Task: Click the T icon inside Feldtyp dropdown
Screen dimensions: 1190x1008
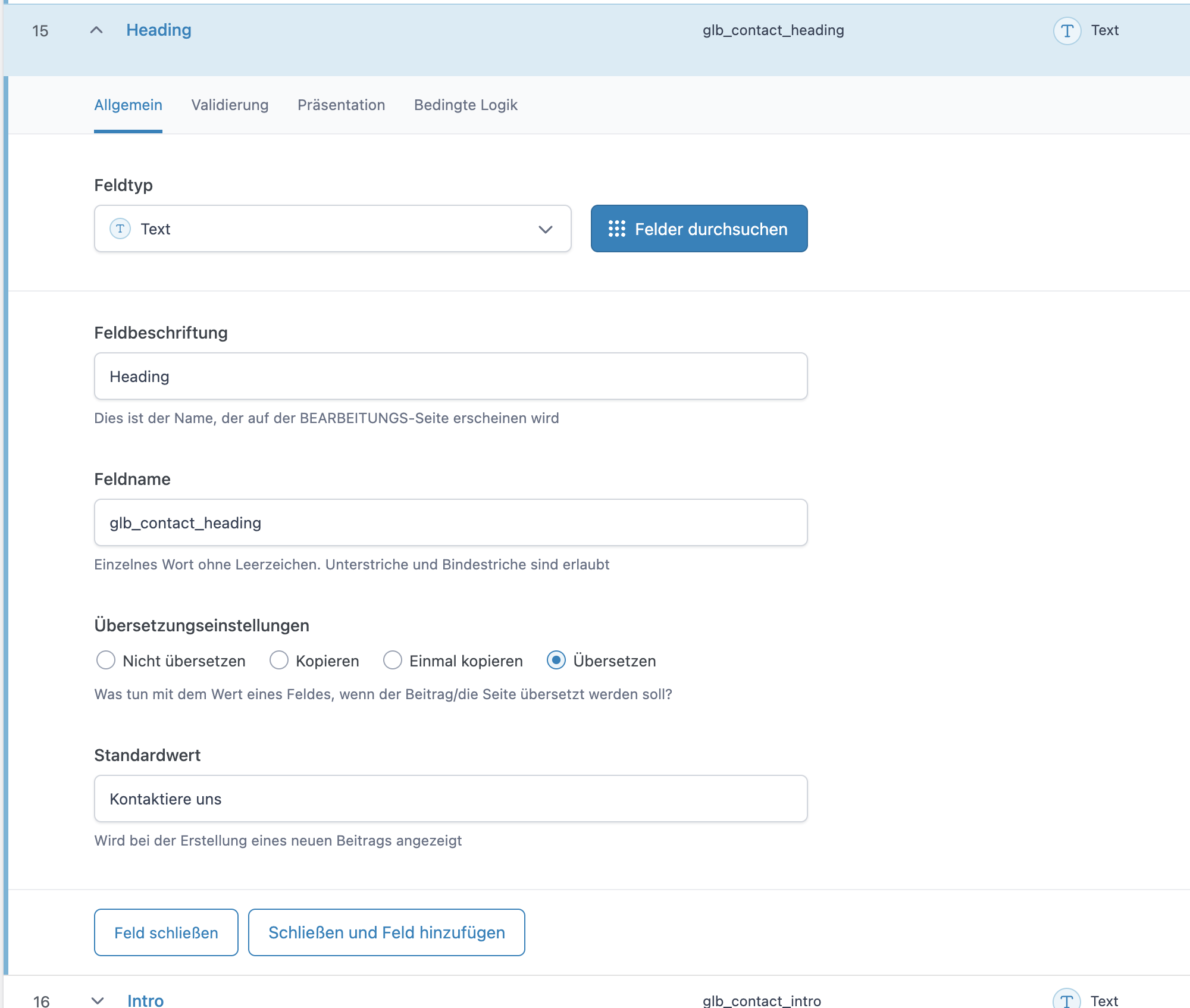Action: [x=120, y=229]
